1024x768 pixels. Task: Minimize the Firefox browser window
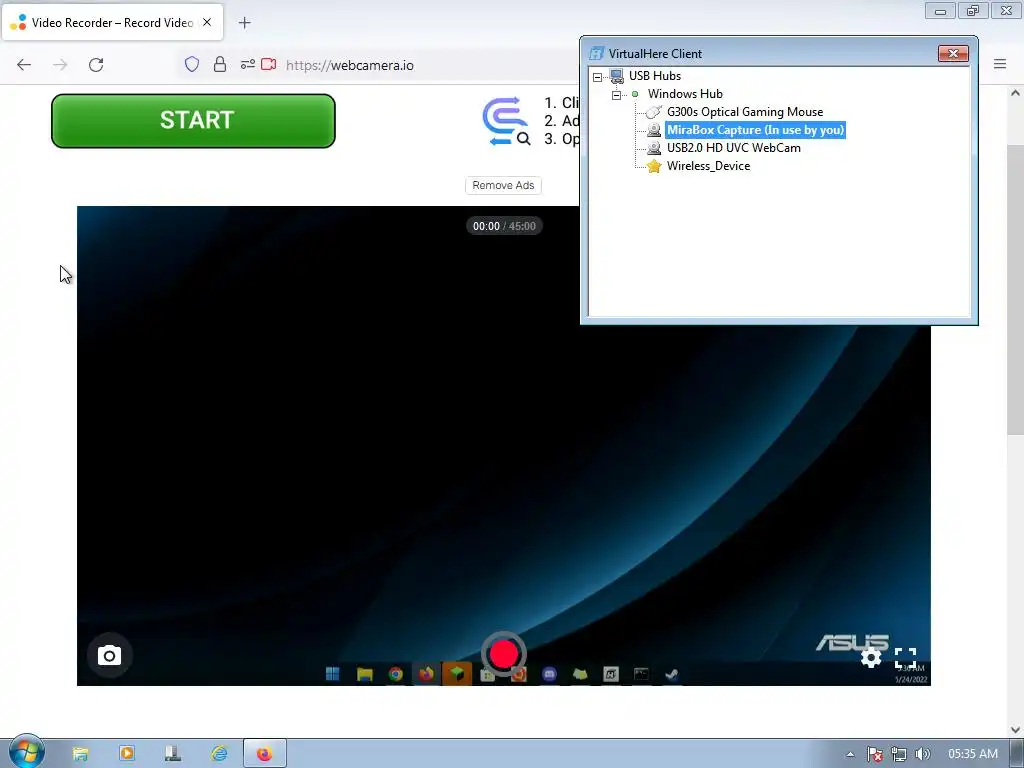[940, 11]
